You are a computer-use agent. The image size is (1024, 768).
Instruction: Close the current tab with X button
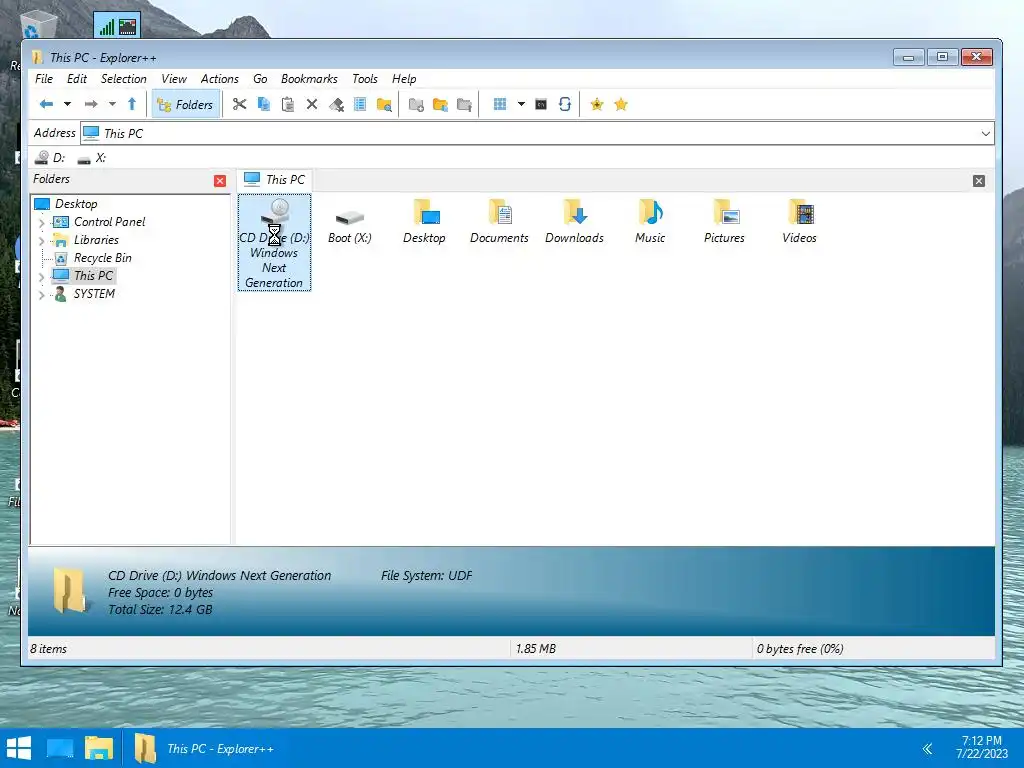tap(978, 181)
